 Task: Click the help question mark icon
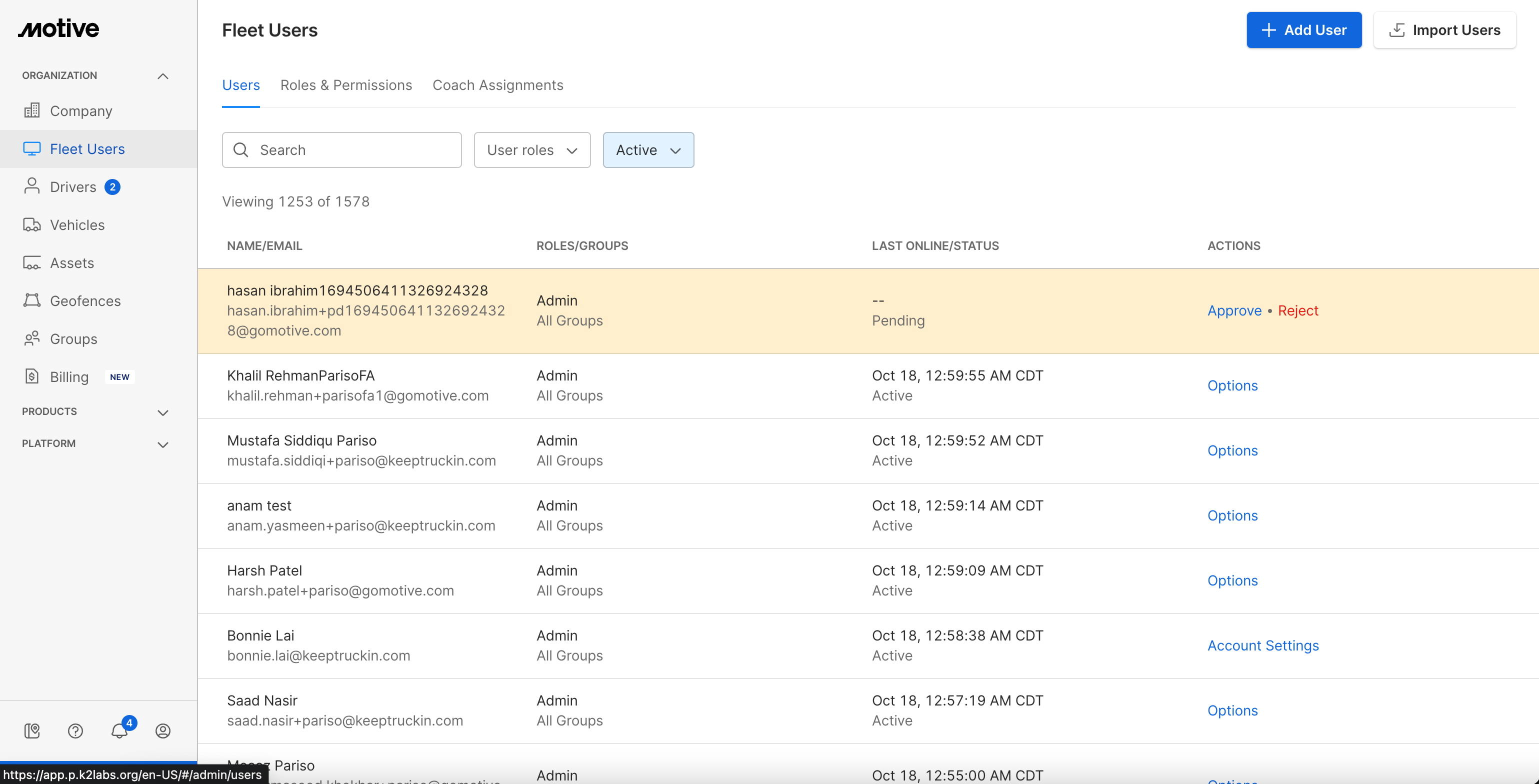75,730
